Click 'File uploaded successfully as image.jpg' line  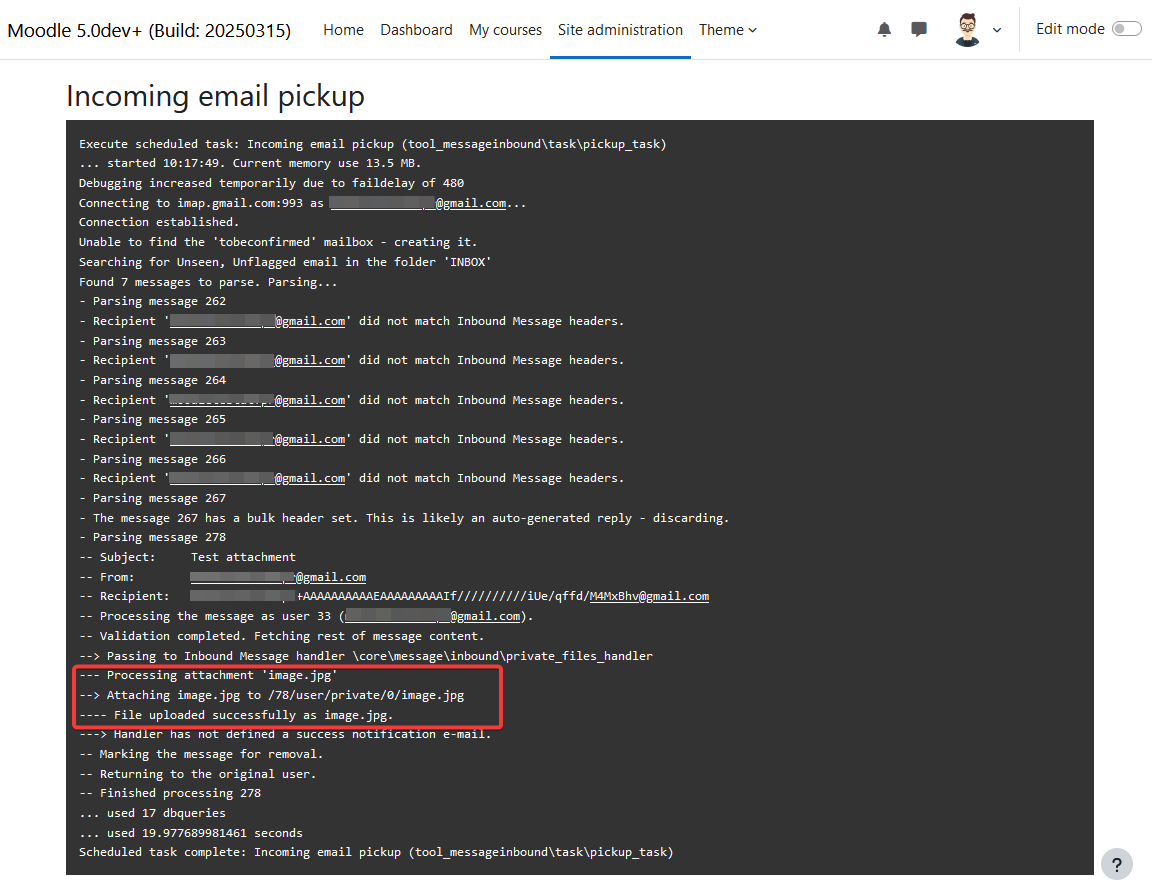click(236, 714)
